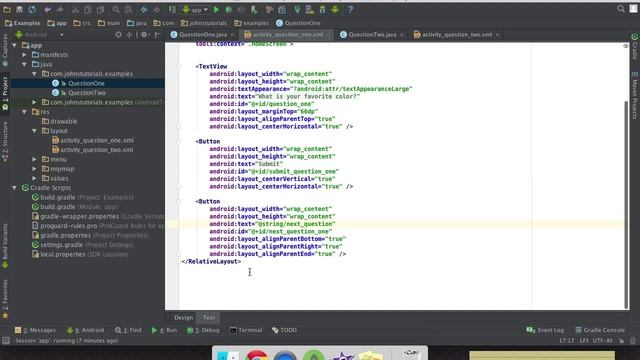Switch to the QuestionOne.java tab

pos(202,35)
